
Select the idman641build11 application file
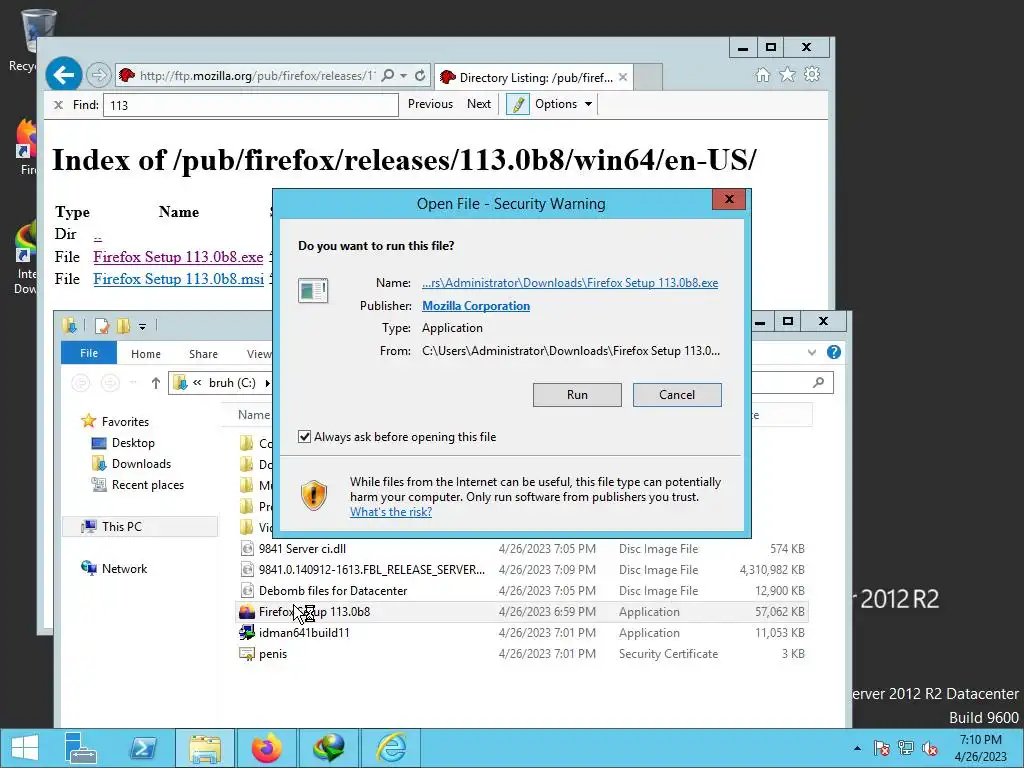tap(522, 632)
